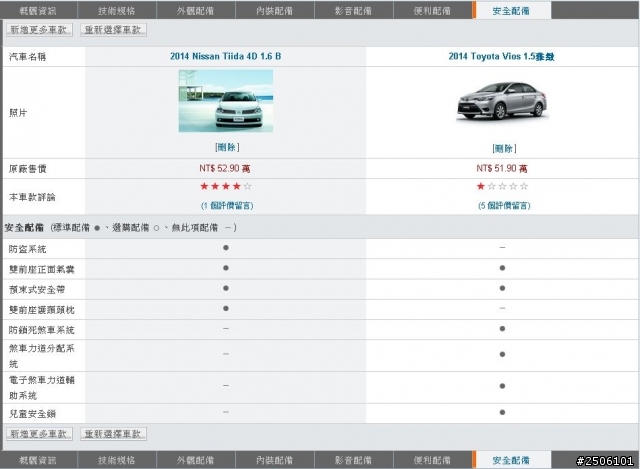Open the 2014 Nissan Tiida 4D 1.6 B link

click(226, 56)
